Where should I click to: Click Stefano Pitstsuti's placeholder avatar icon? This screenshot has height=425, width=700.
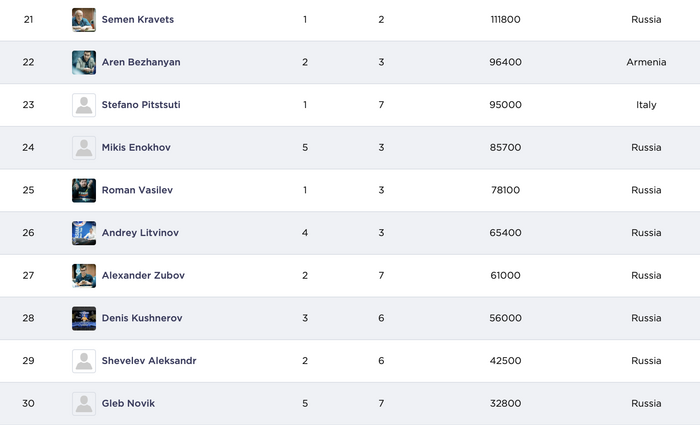[x=84, y=105]
